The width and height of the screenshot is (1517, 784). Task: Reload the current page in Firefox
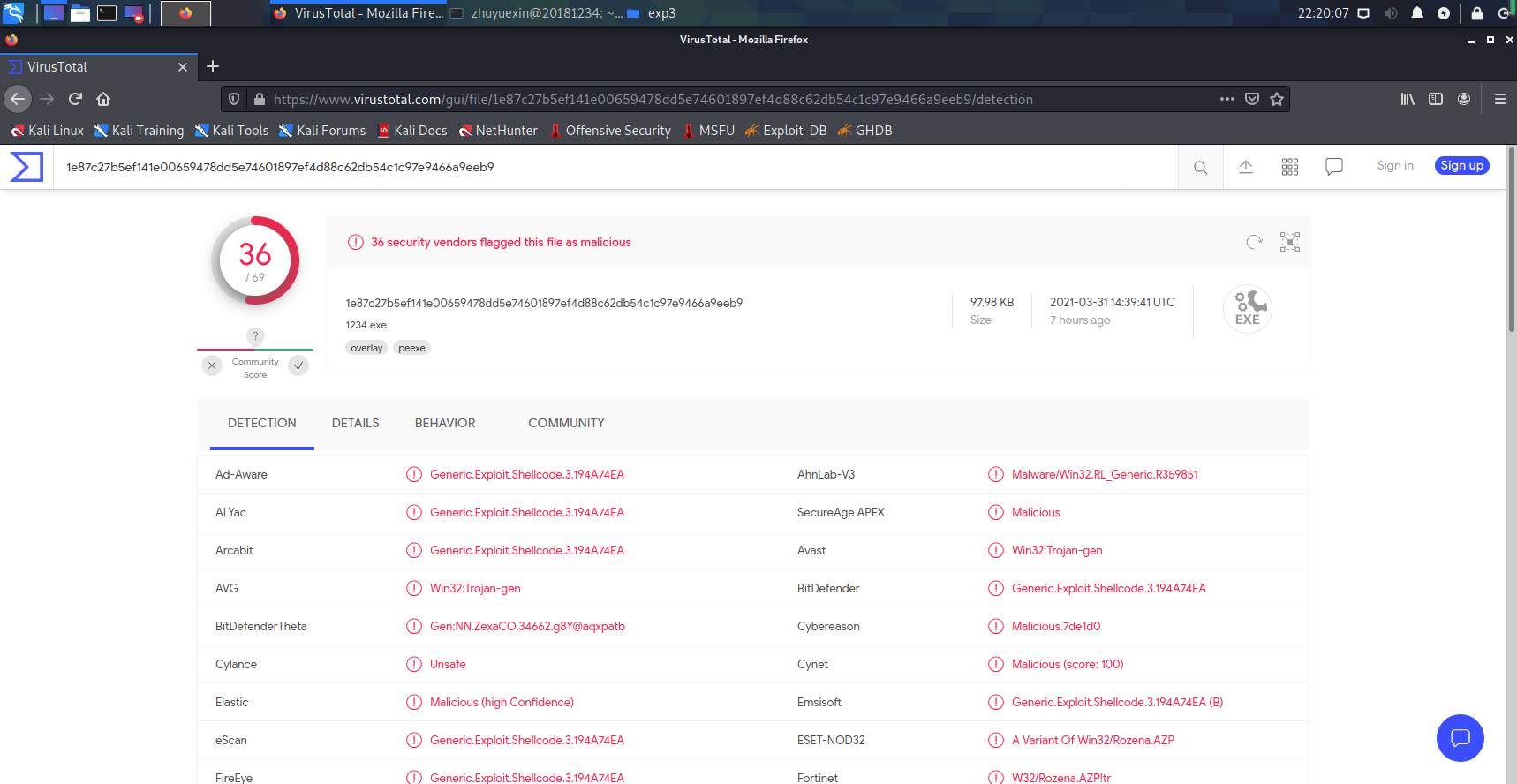coord(76,99)
